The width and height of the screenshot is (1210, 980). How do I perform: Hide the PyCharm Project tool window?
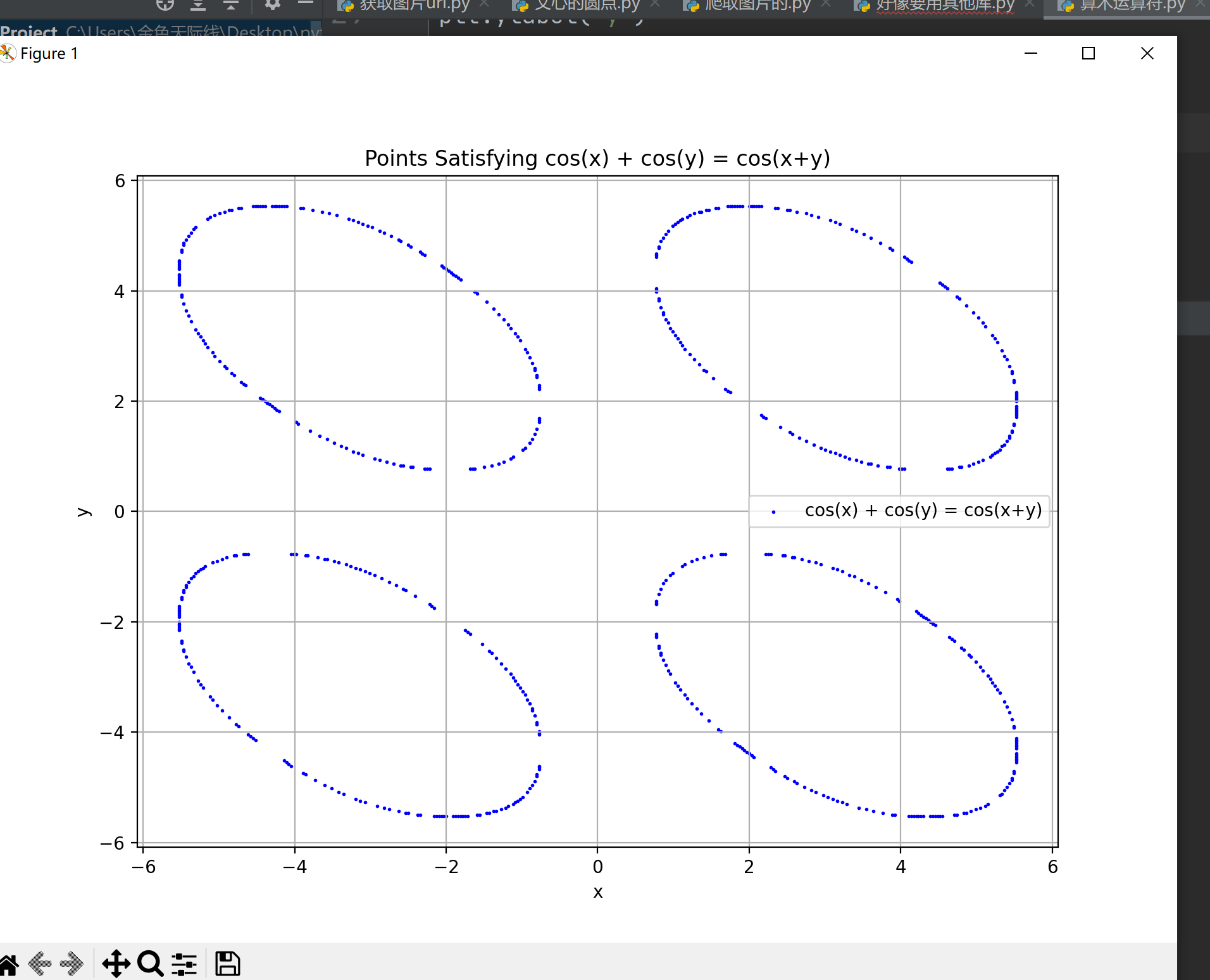[306, 3]
